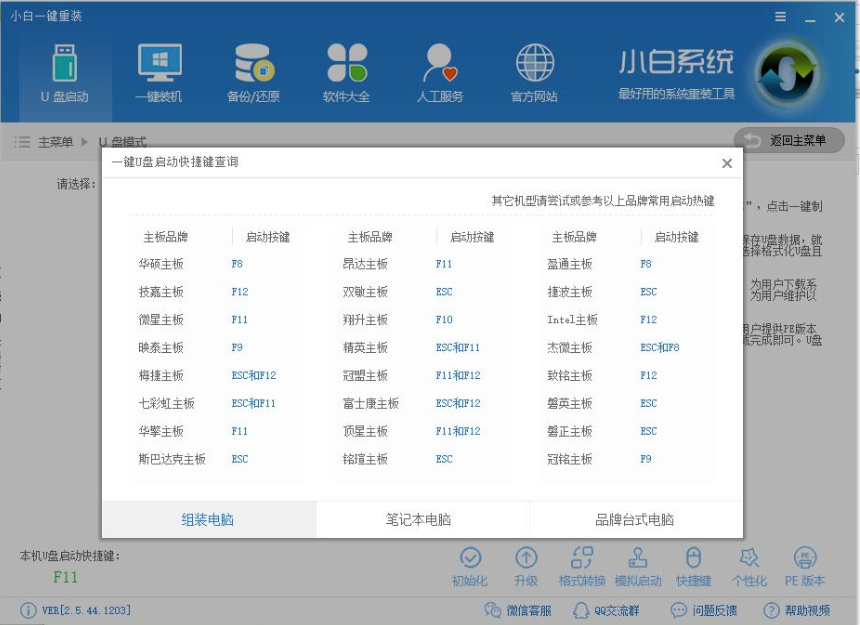Open 帮助视频 in the status bar
This screenshot has height=625, width=860.
point(797,610)
